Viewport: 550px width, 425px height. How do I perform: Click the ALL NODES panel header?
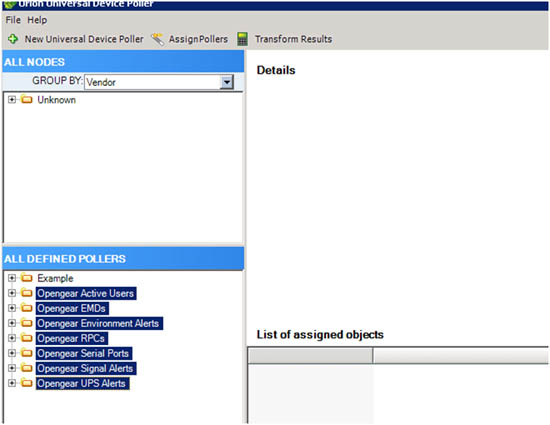click(x=123, y=61)
